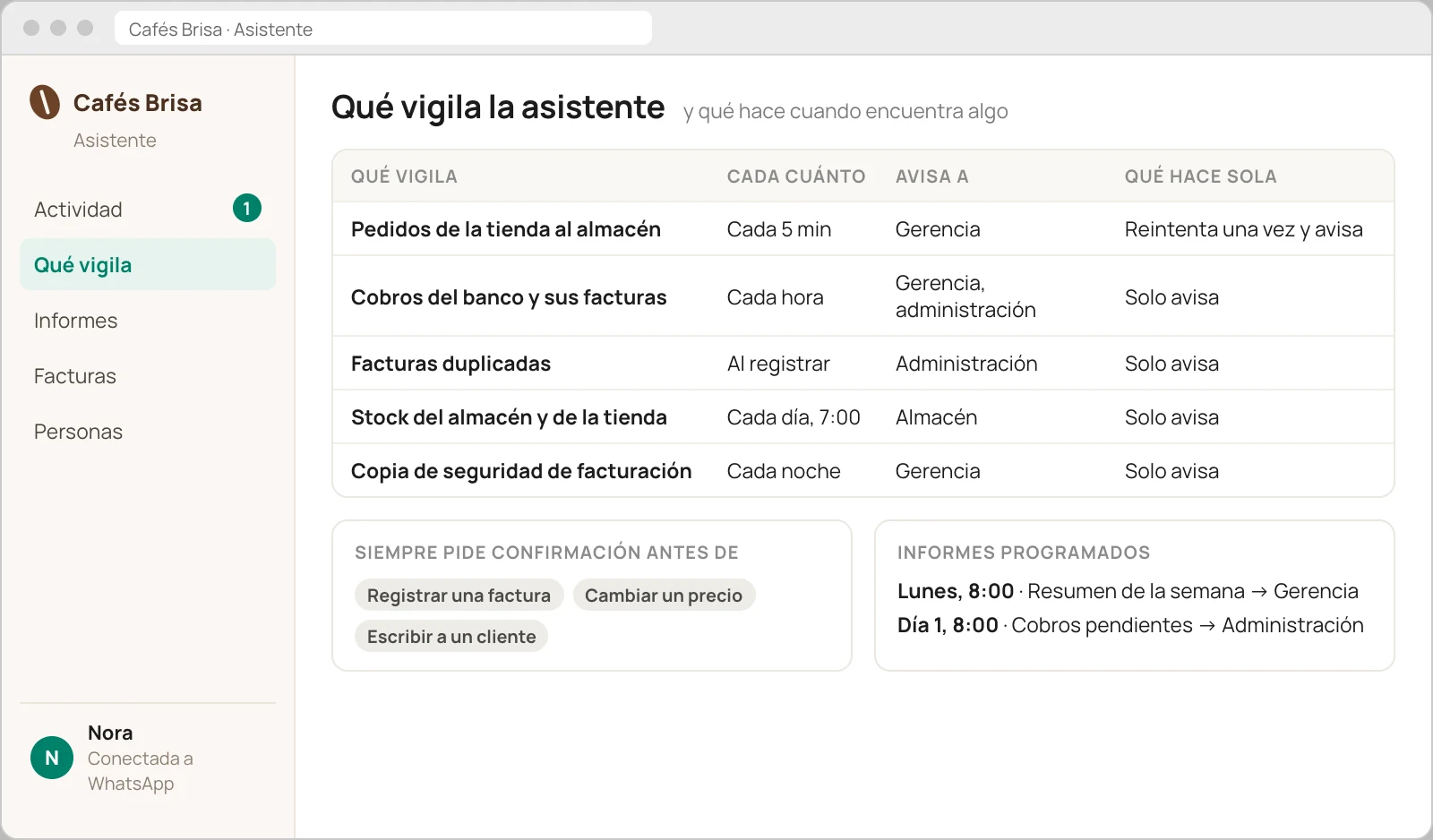
Task: Click the Administración cell in Facturas duplicadas row
Action: (966, 364)
